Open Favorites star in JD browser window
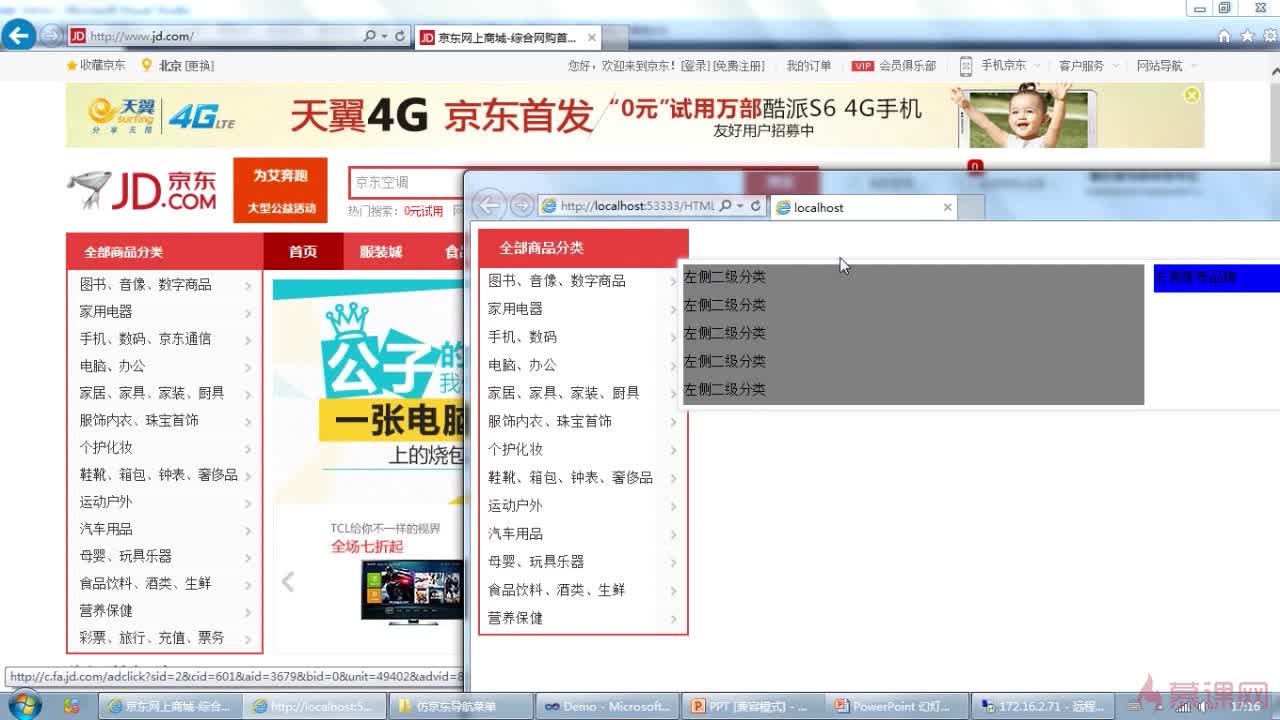This screenshot has width=1280, height=720. tap(1246, 36)
